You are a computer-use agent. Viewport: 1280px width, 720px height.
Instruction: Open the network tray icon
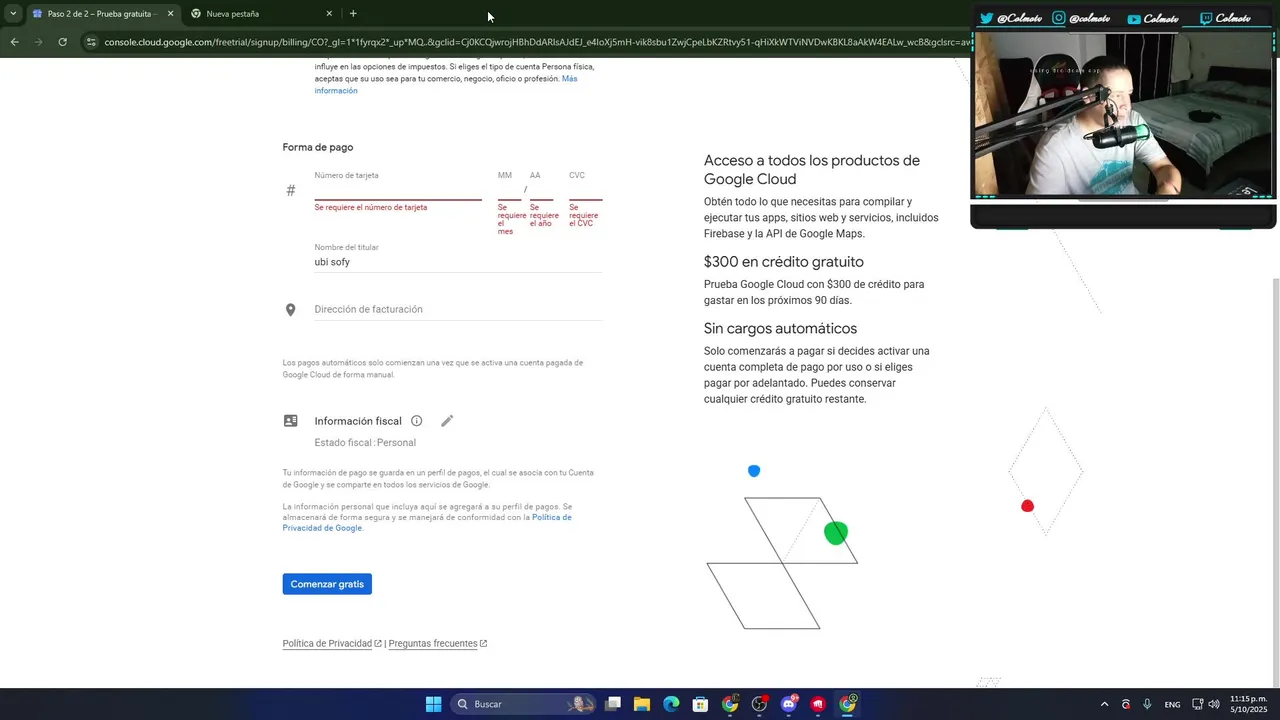pos(1198,704)
